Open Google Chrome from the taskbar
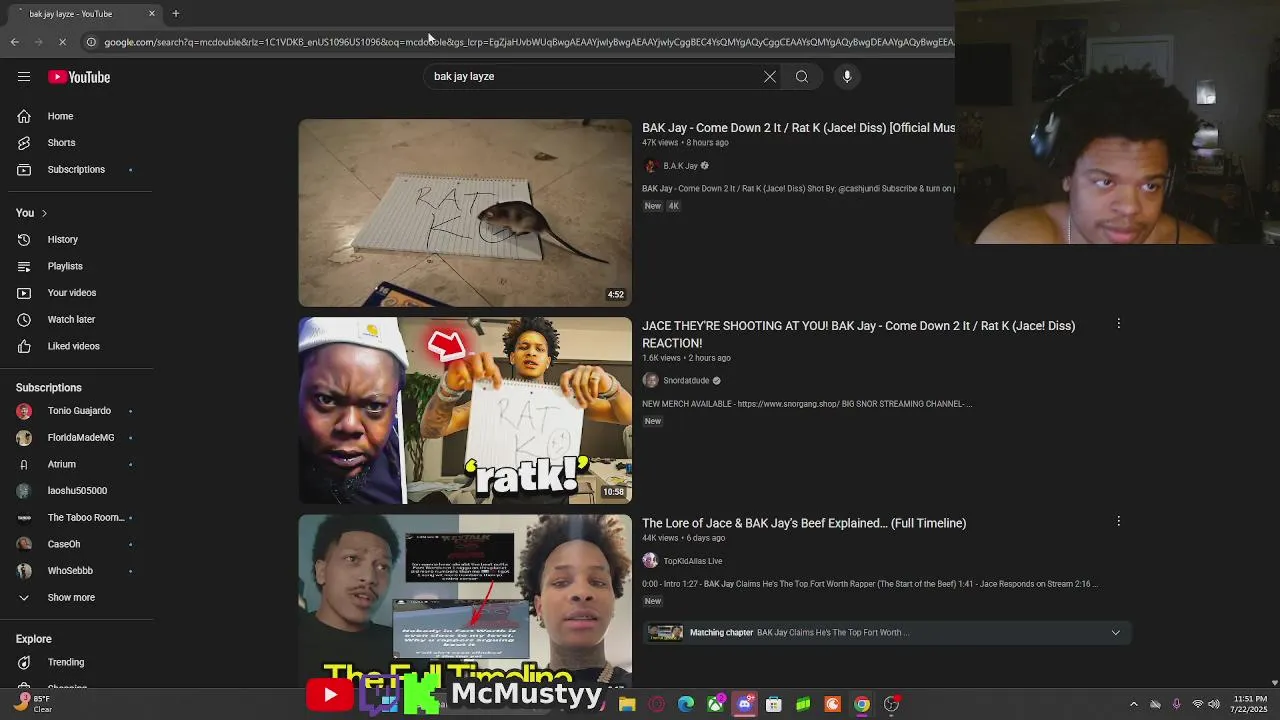Screen dimensions: 1280x720 click(x=862, y=704)
